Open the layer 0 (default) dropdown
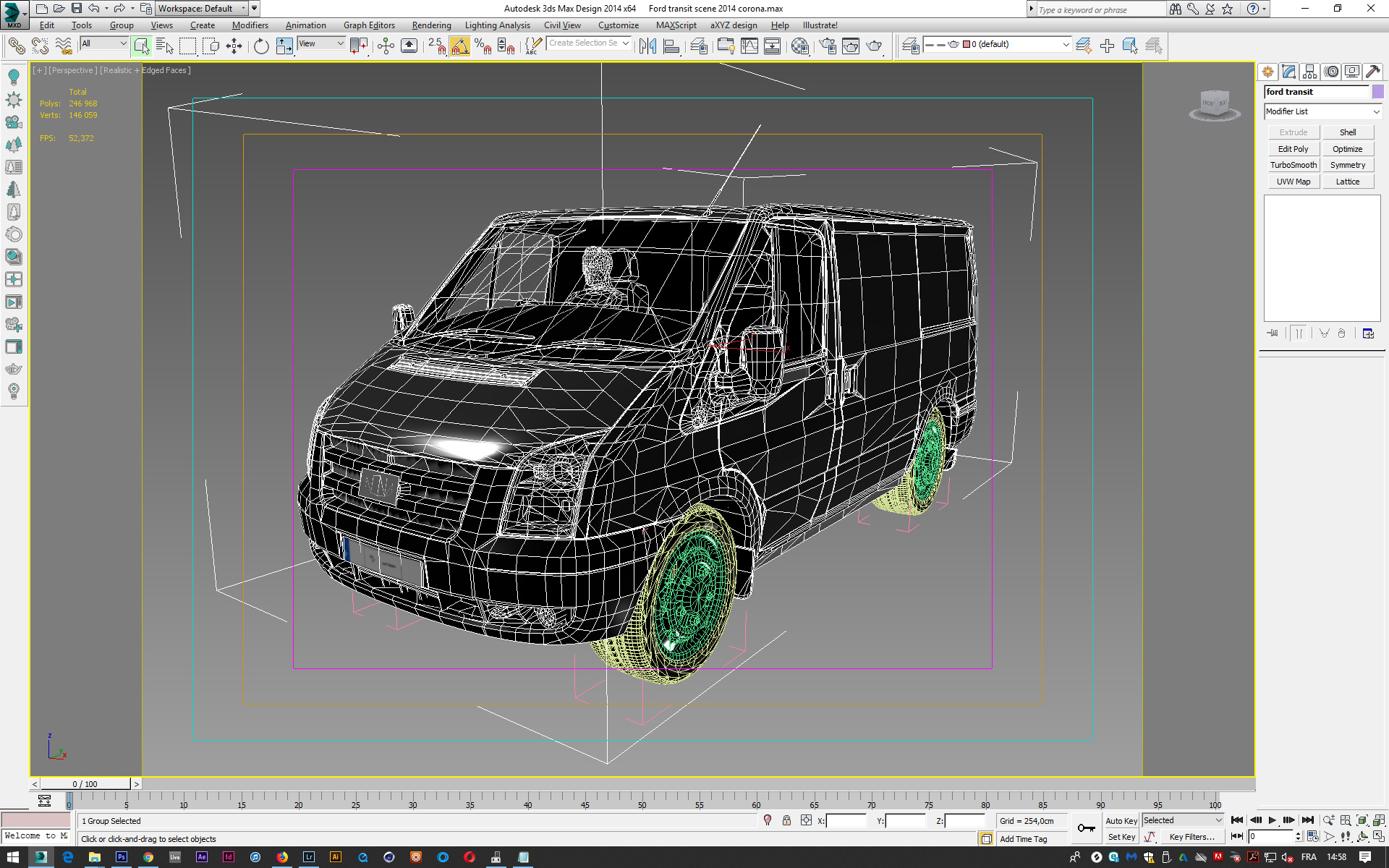Viewport: 1389px width, 868px height. point(998,45)
